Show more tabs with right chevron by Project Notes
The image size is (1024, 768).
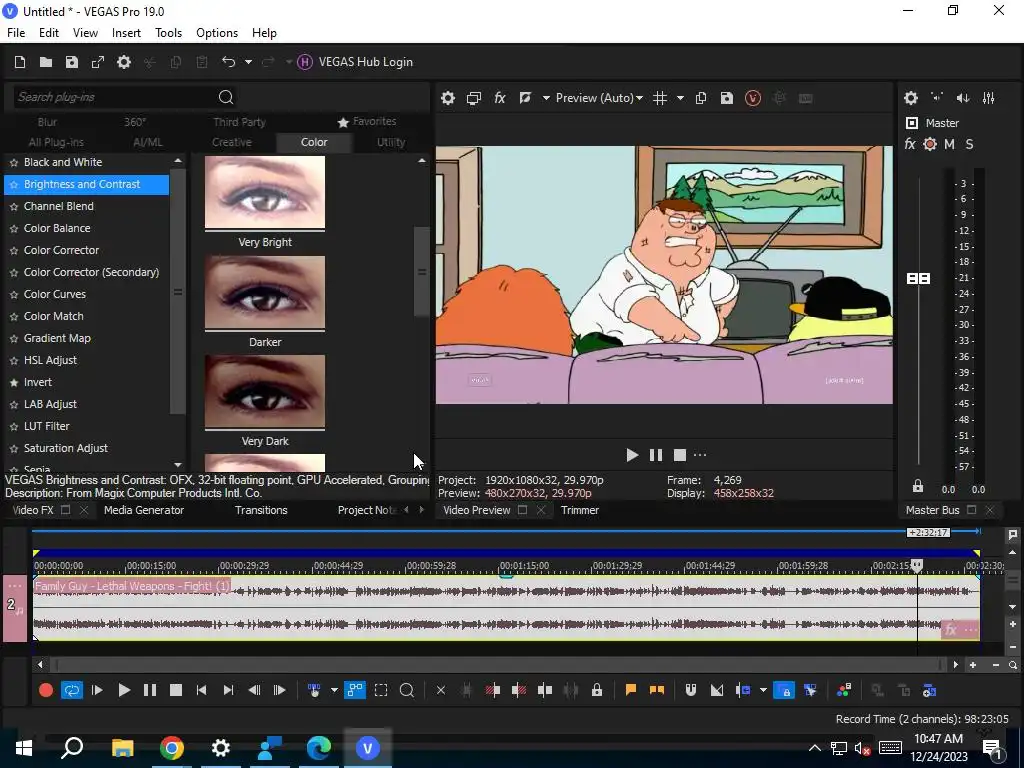(421, 510)
